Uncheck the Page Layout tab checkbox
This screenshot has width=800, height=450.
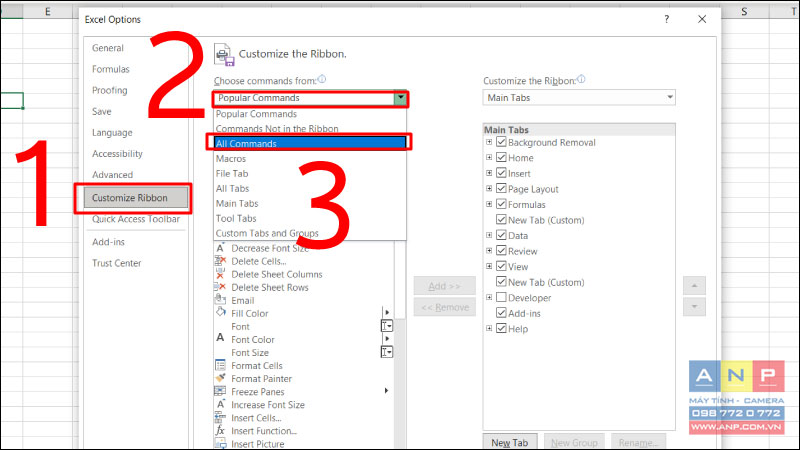click(502, 189)
